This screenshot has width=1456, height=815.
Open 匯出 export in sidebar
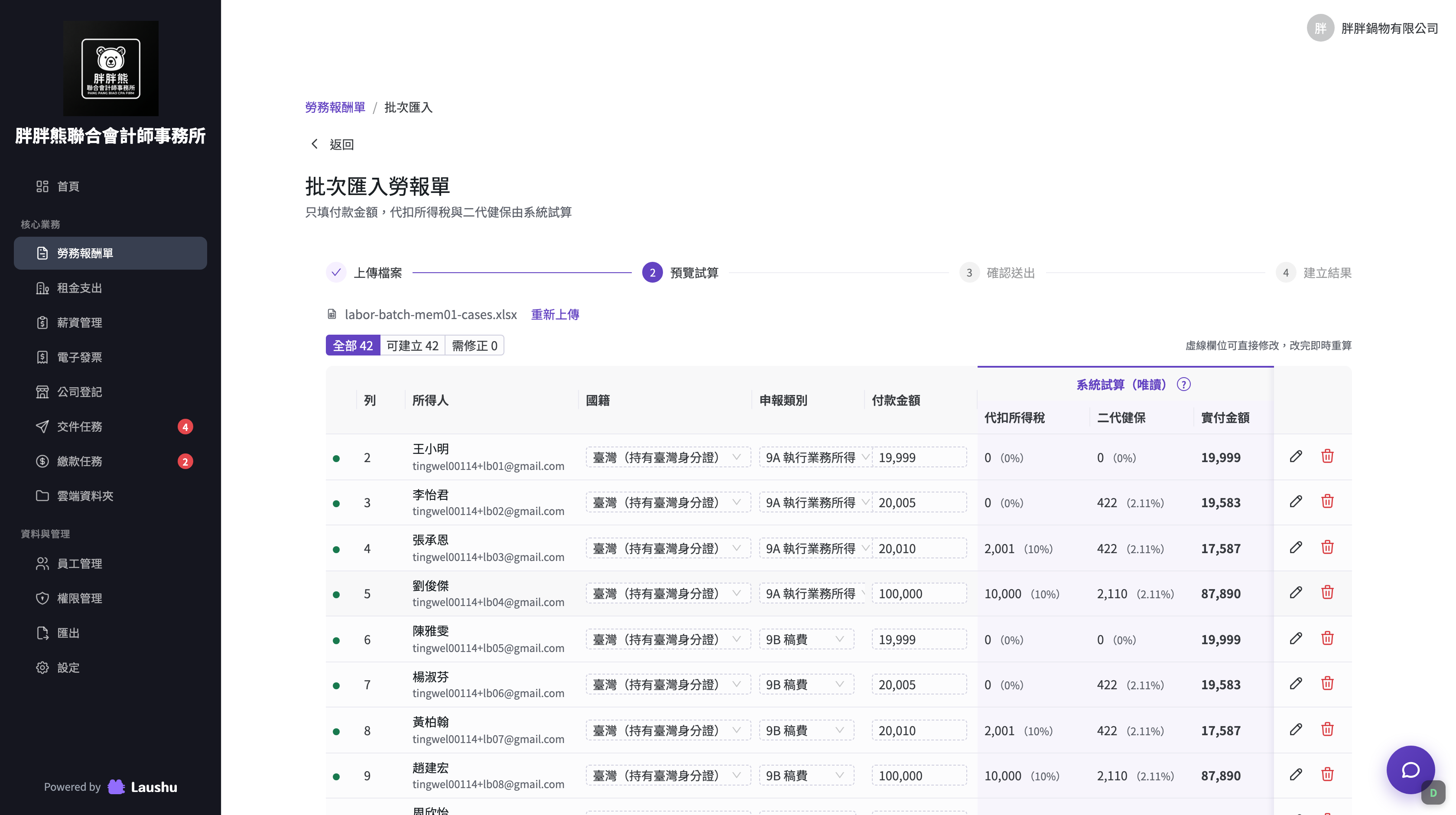point(110,633)
